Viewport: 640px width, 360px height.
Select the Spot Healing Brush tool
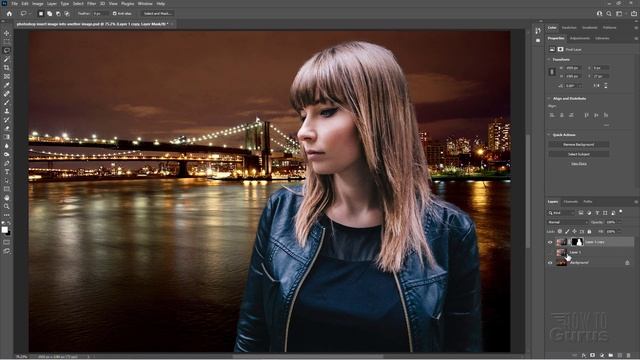(x=7, y=93)
